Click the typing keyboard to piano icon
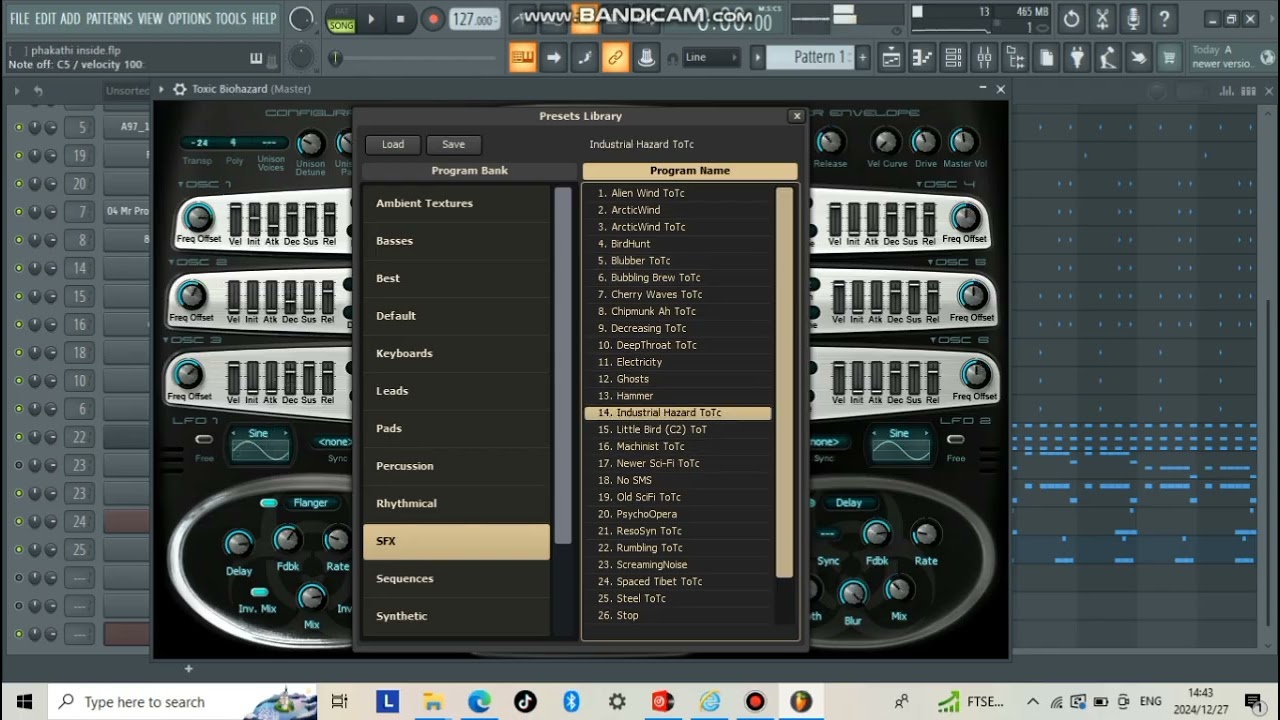Screen dimensions: 1280x720 523,58
